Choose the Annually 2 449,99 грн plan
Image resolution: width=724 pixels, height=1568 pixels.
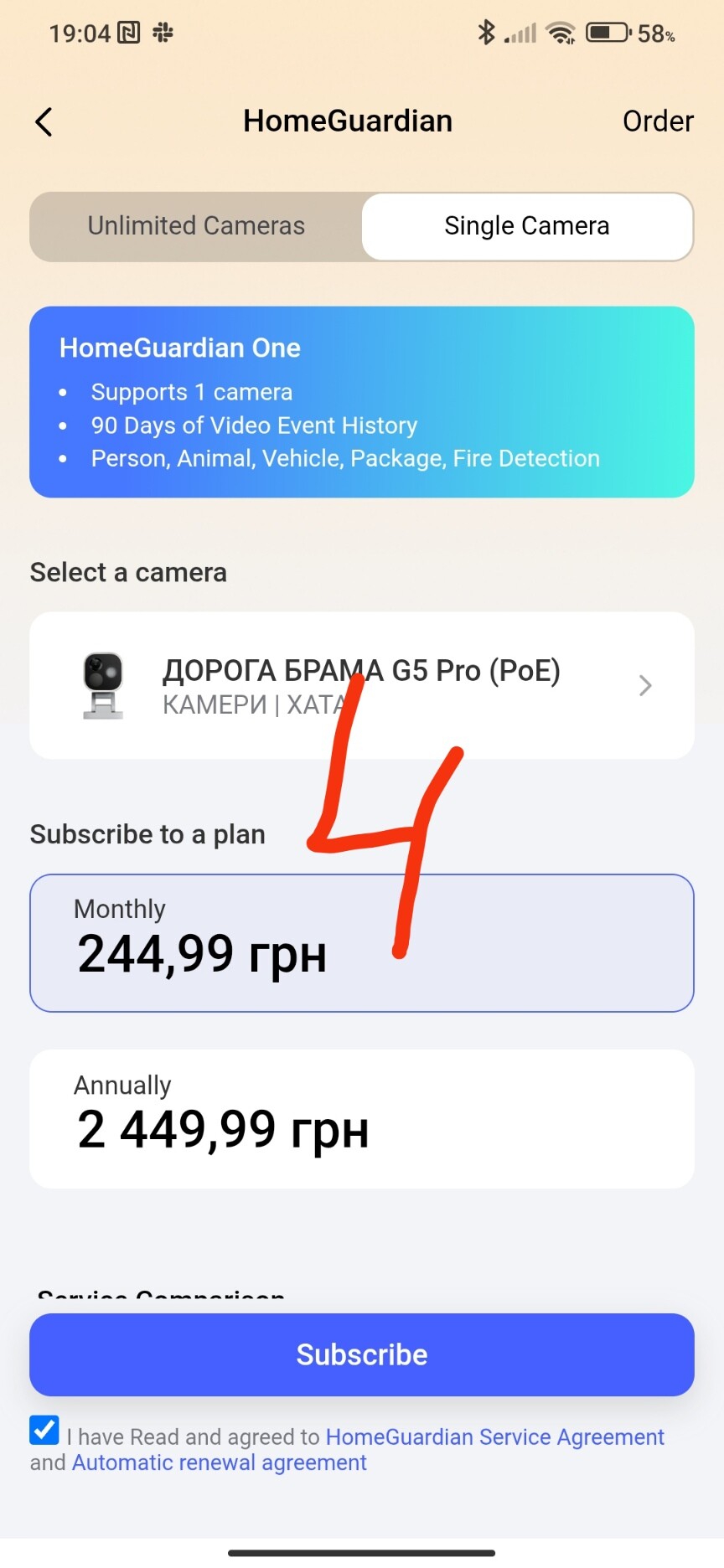[x=362, y=1118]
